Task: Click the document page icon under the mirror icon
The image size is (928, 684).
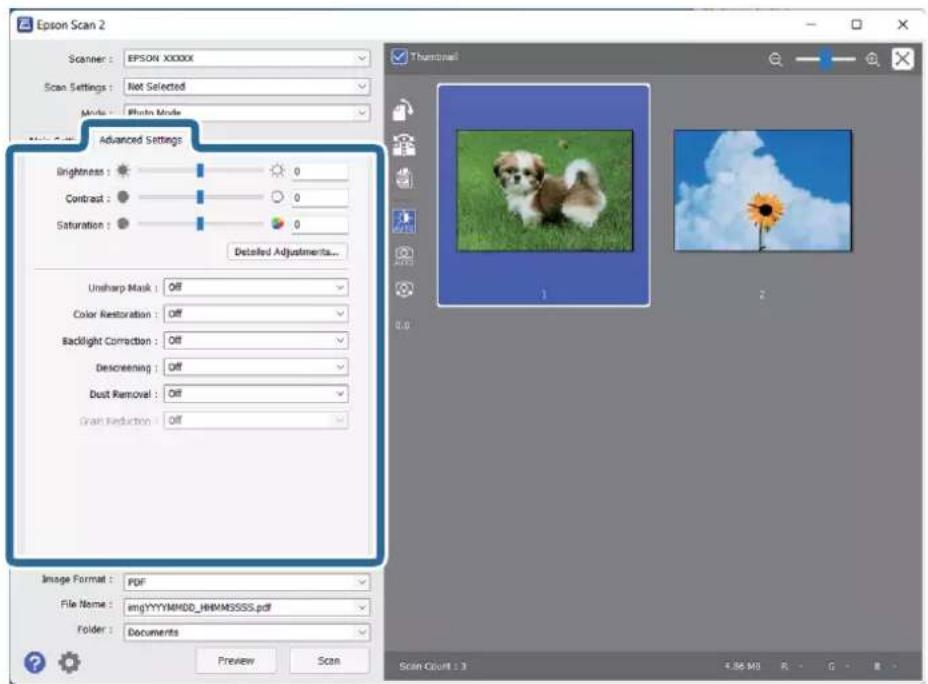Action: pyautogui.click(x=404, y=179)
